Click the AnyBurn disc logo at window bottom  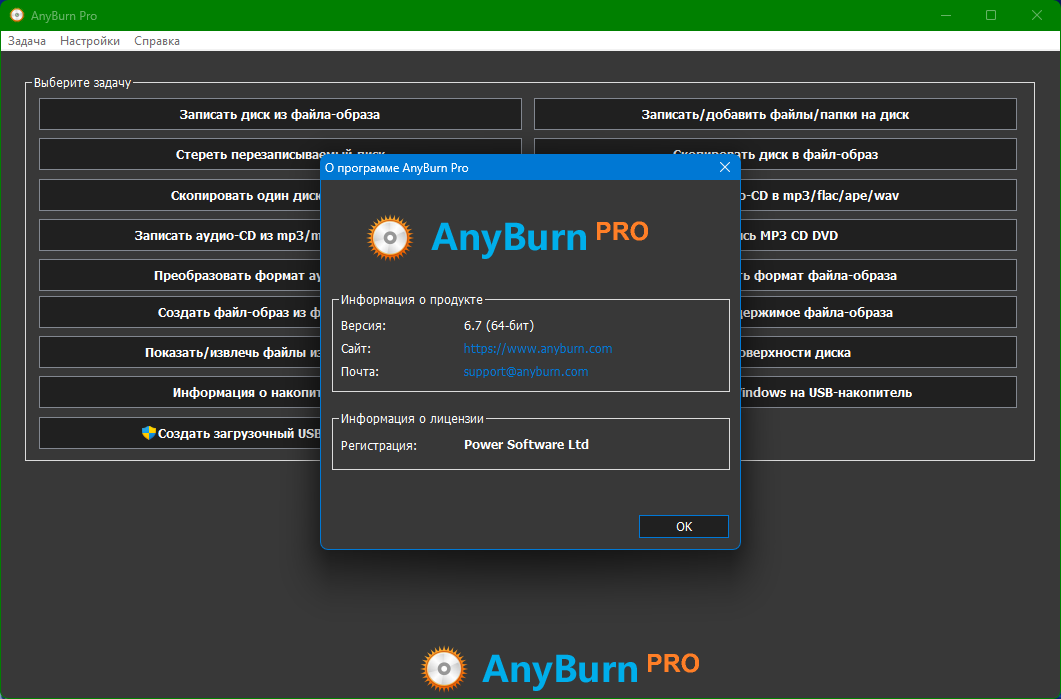[x=444, y=668]
